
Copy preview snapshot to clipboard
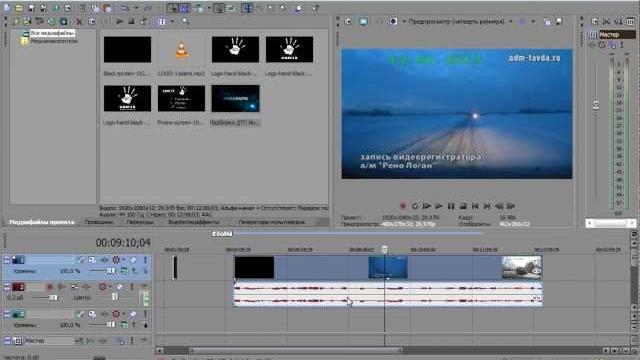point(547,22)
